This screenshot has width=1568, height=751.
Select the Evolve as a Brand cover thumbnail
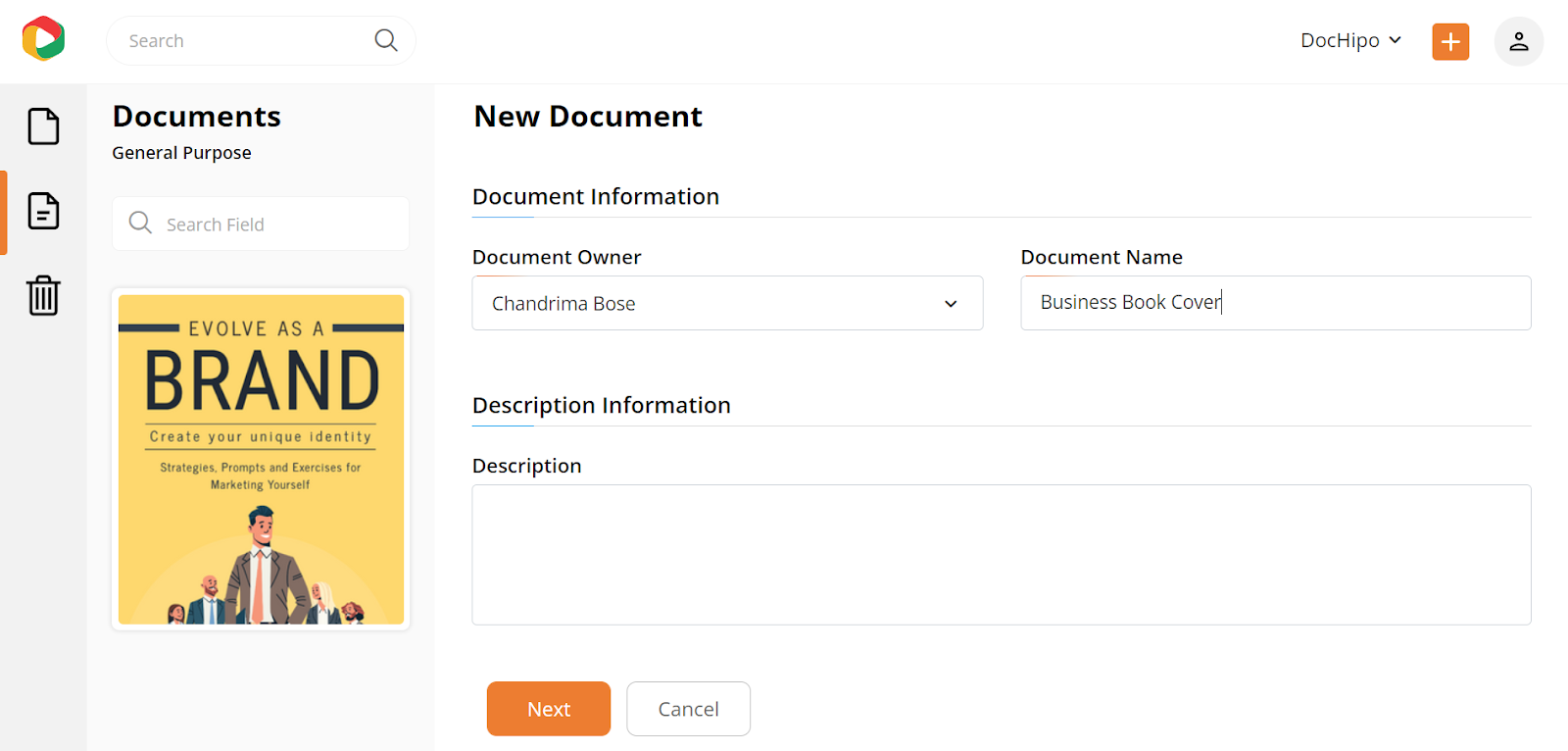(x=261, y=459)
